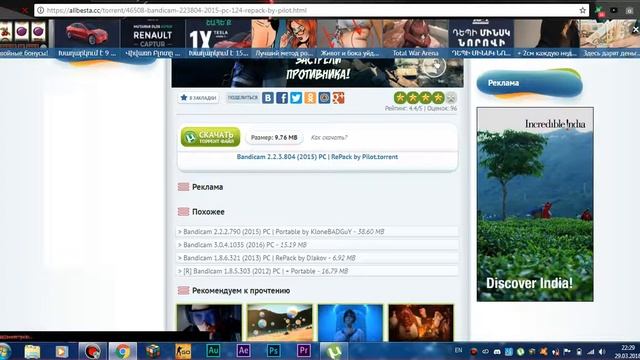Bookmark page with star in address bar
The width and height of the screenshot is (640, 360).
[x=582, y=10]
